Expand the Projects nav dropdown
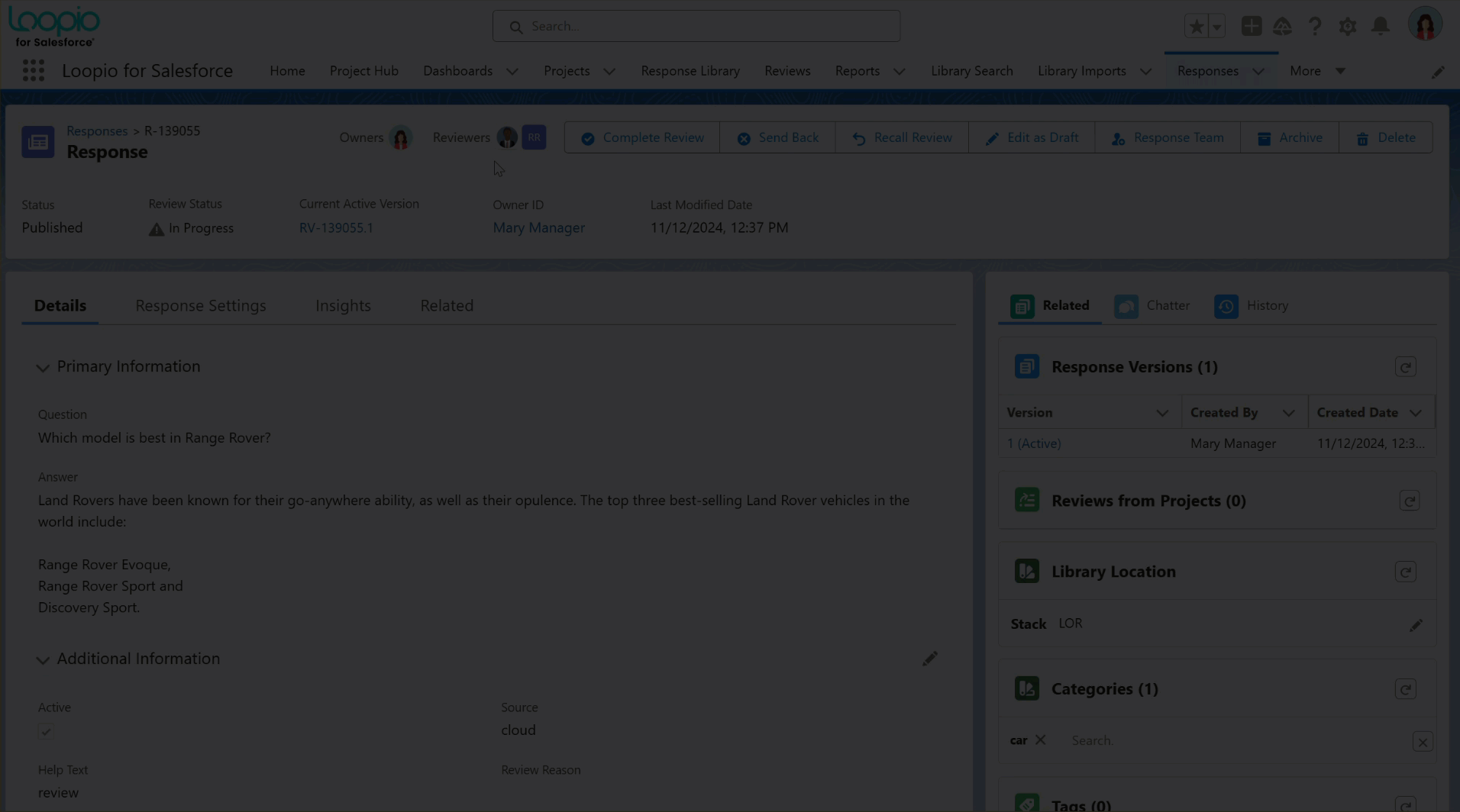The height and width of the screenshot is (812, 1460). (609, 72)
